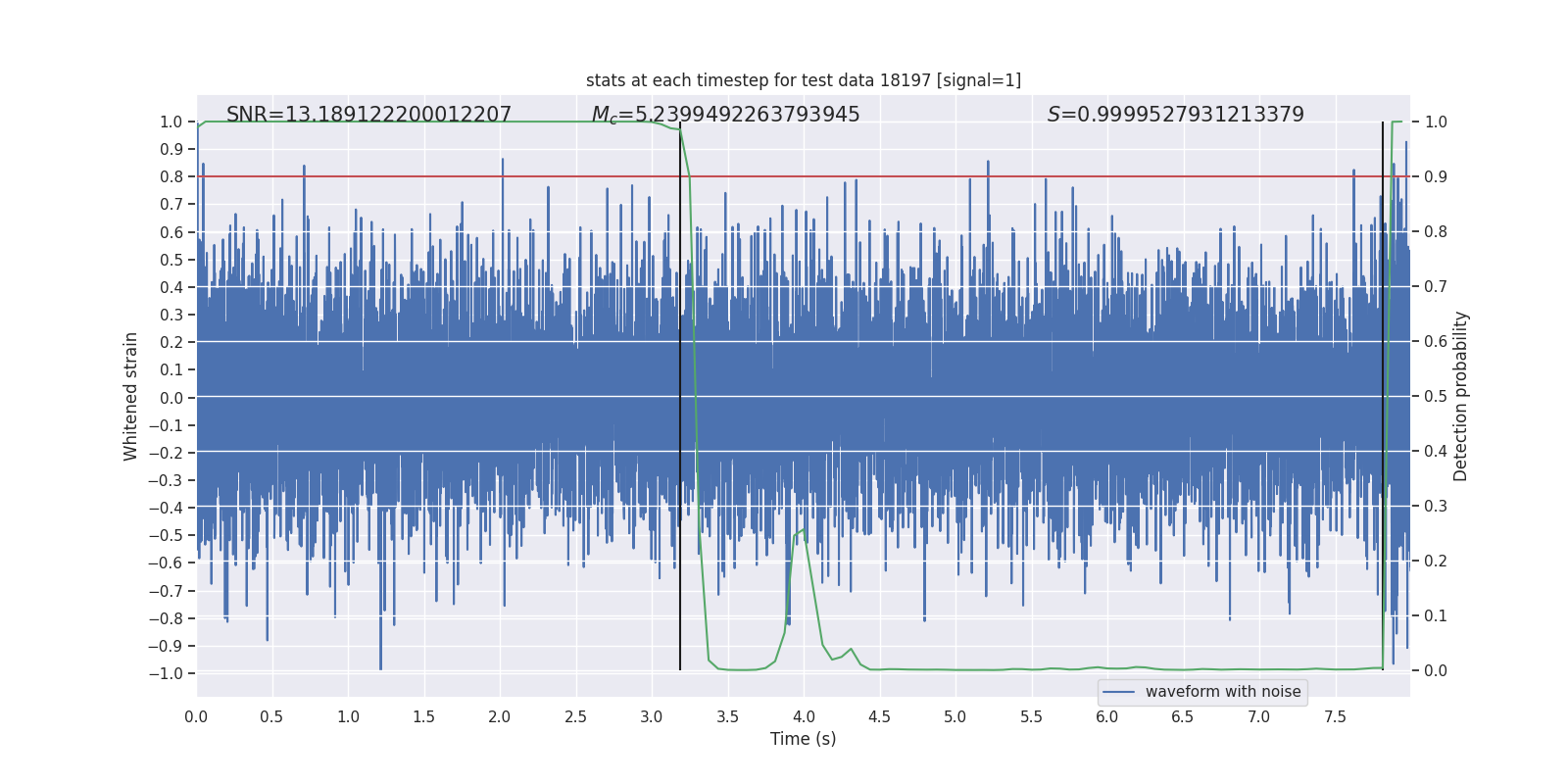Screen dimensions: 1568x784
Task: Select the 0.9 tick on the Detection probability axis
Action: click(1436, 176)
